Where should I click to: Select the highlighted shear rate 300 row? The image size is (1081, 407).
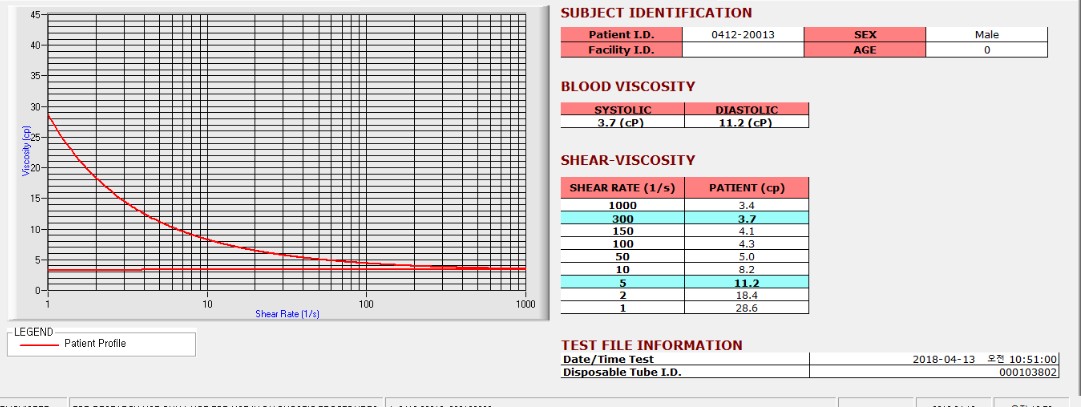(x=685, y=218)
